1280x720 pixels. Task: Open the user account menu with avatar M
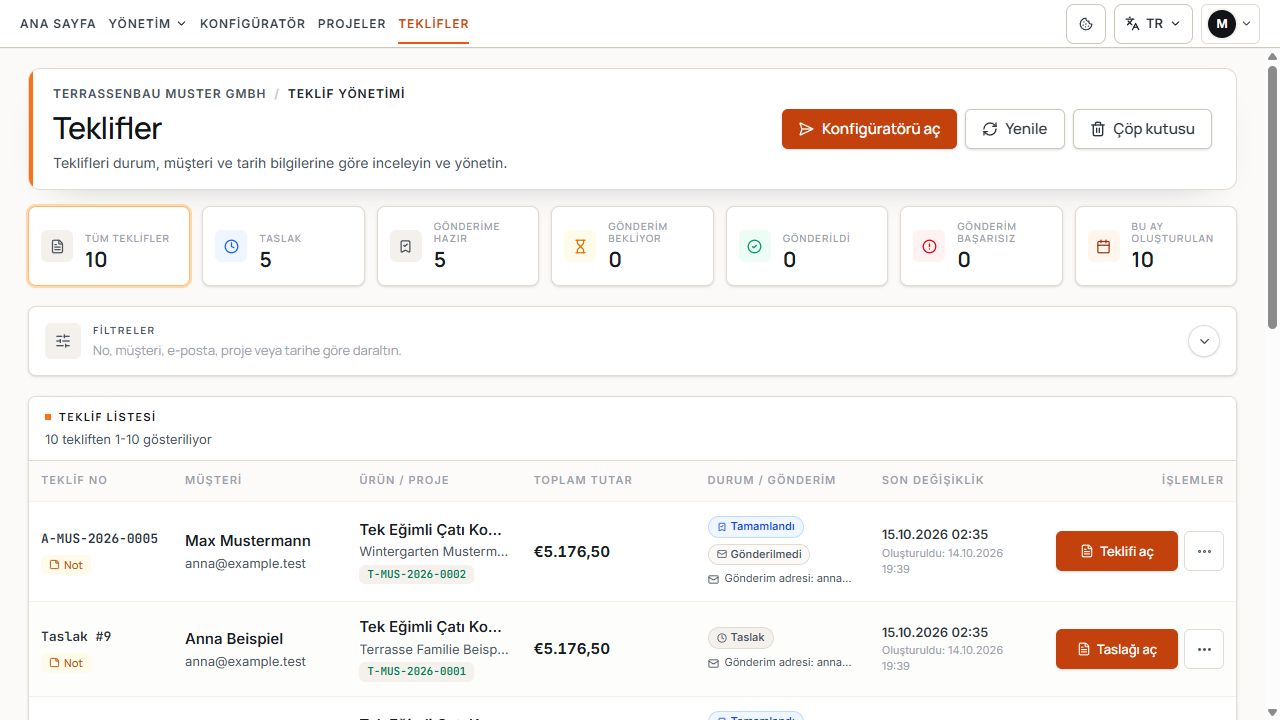pyautogui.click(x=1230, y=24)
